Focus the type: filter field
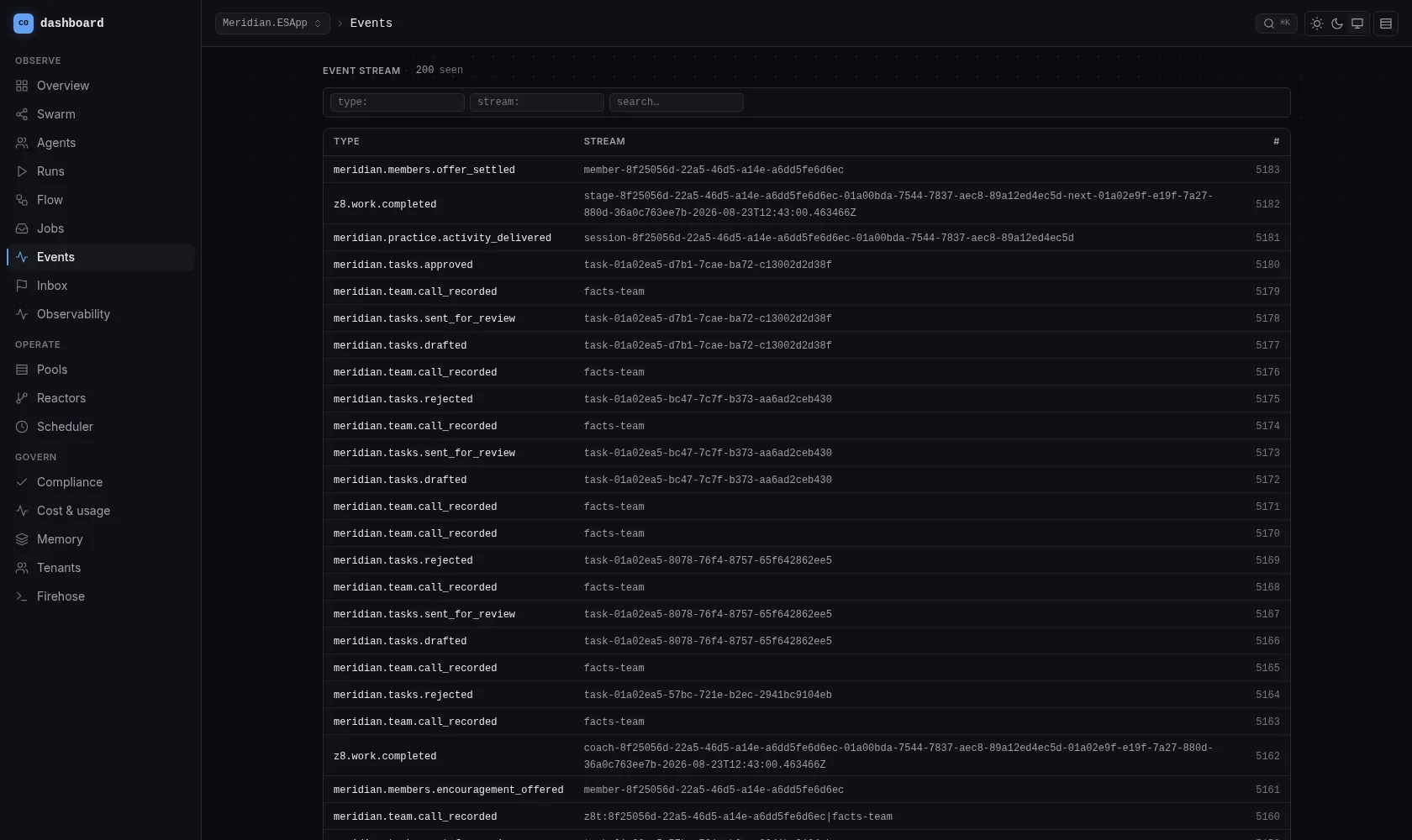This screenshot has height=840, width=1412. 398,102
